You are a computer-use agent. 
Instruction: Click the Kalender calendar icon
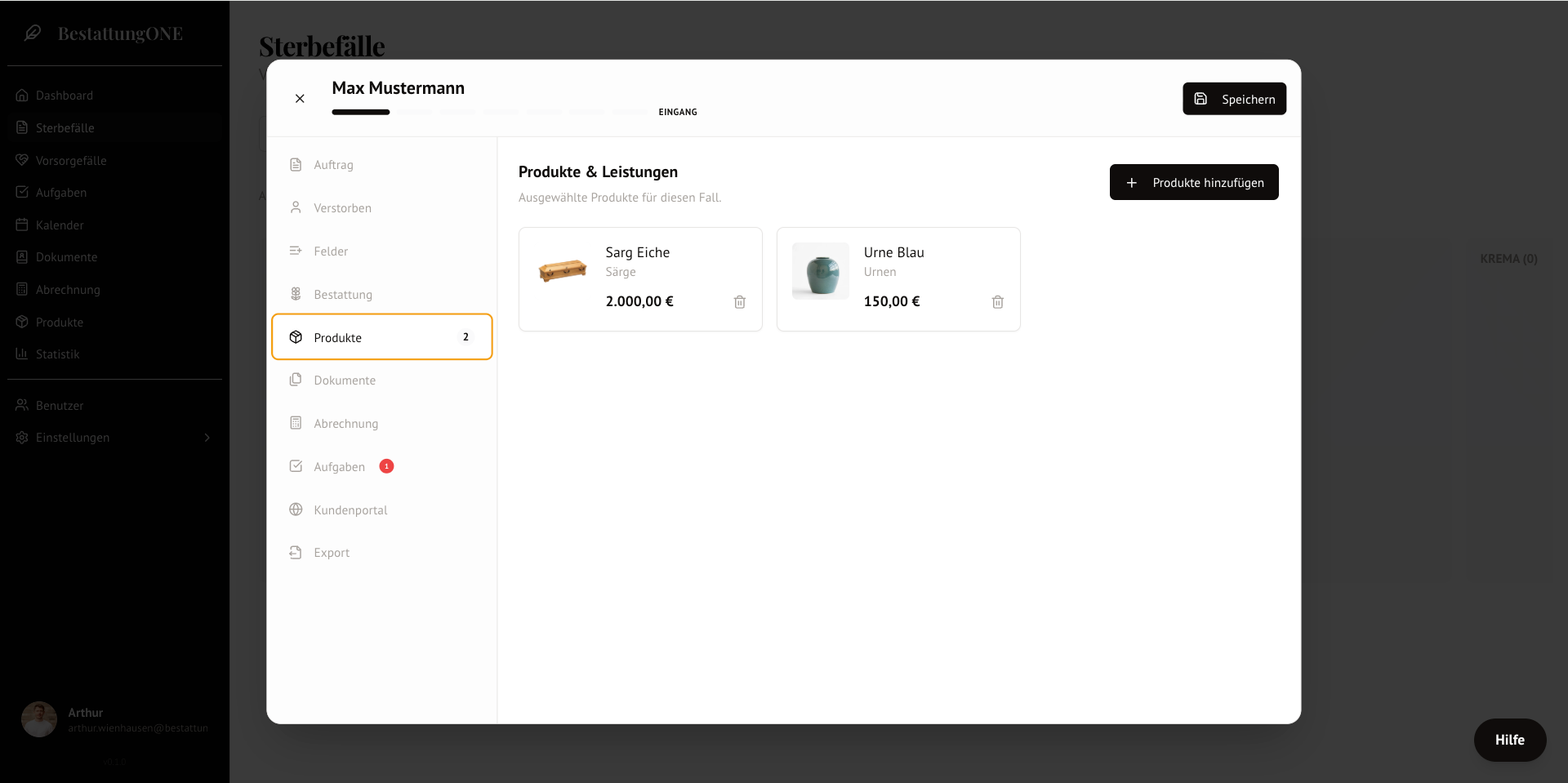point(22,225)
